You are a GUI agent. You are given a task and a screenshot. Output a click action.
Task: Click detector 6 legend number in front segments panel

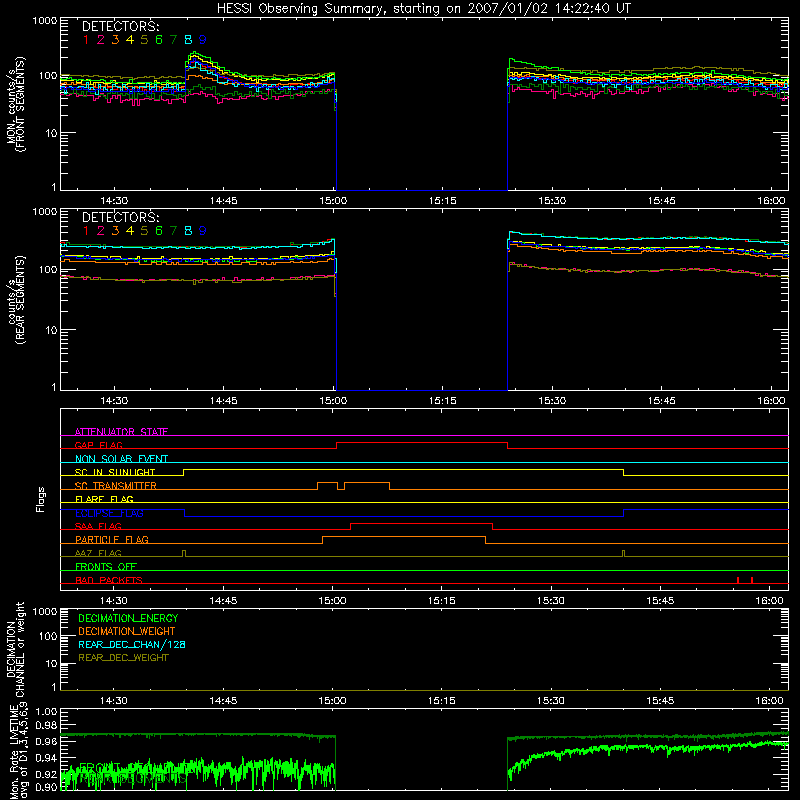(x=159, y=40)
